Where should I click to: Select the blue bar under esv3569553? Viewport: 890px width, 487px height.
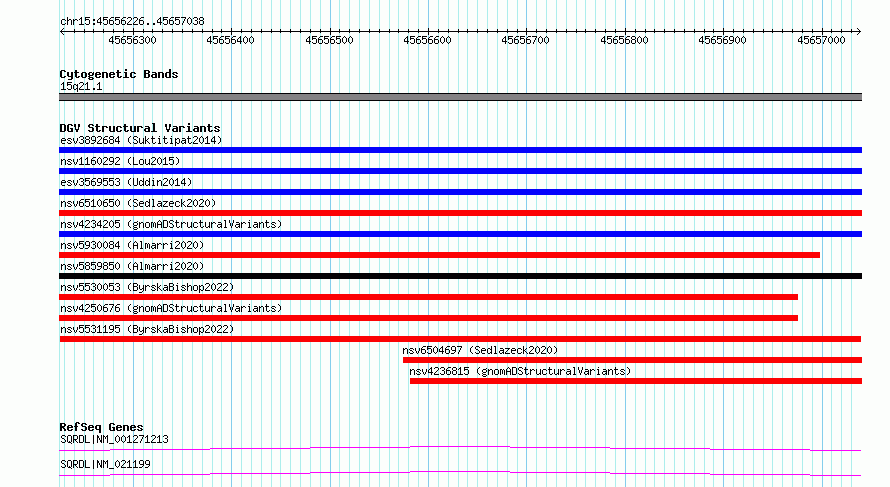coord(460,192)
